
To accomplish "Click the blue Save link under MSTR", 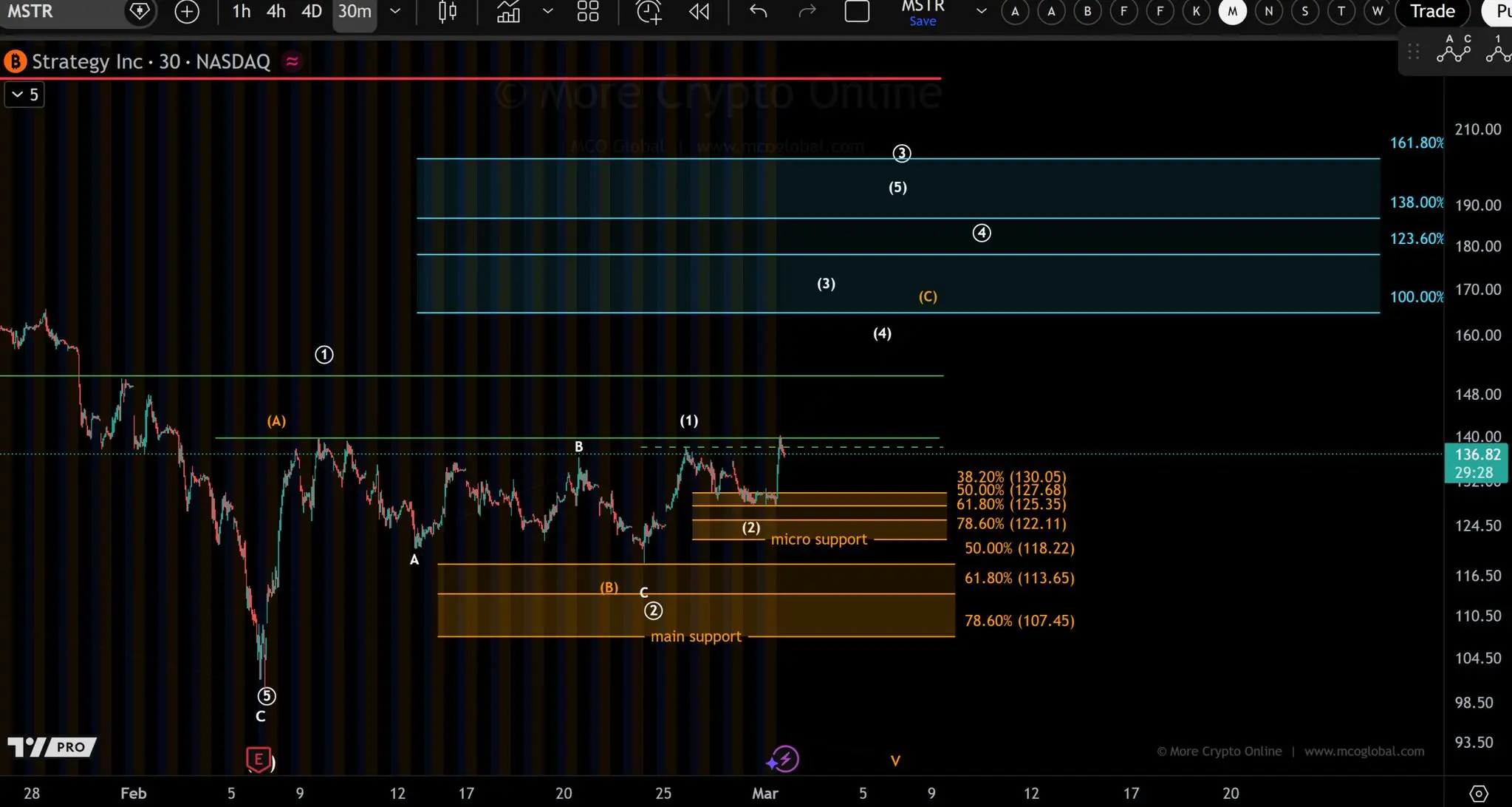I will (x=923, y=21).
